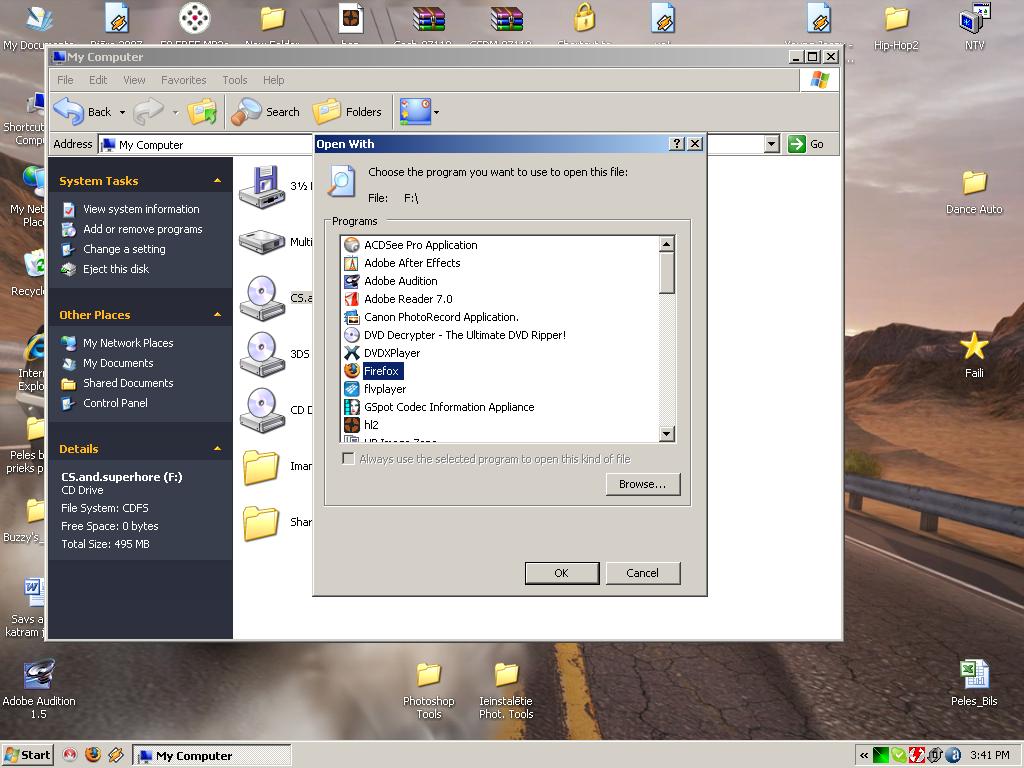Viewport: 1024px width, 768px height.
Task: Click the Start button
Action: point(27,755)
